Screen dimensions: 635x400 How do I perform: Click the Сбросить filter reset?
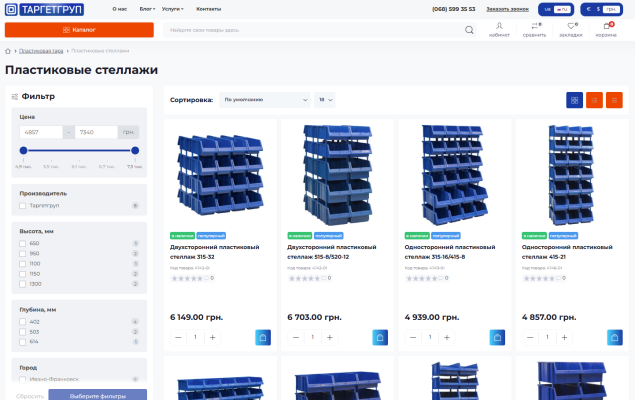(30, 396)
